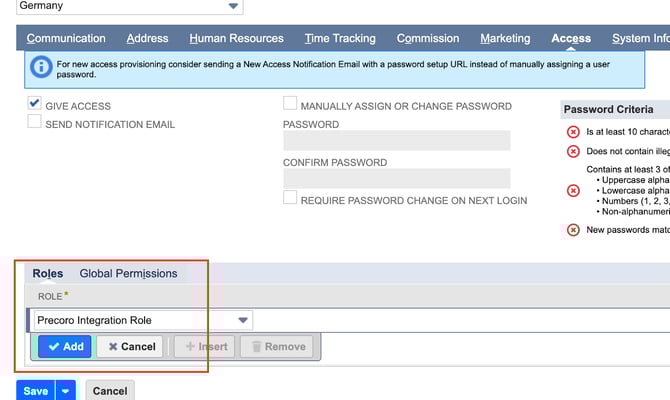Click the Add role button

click(65, 347)
